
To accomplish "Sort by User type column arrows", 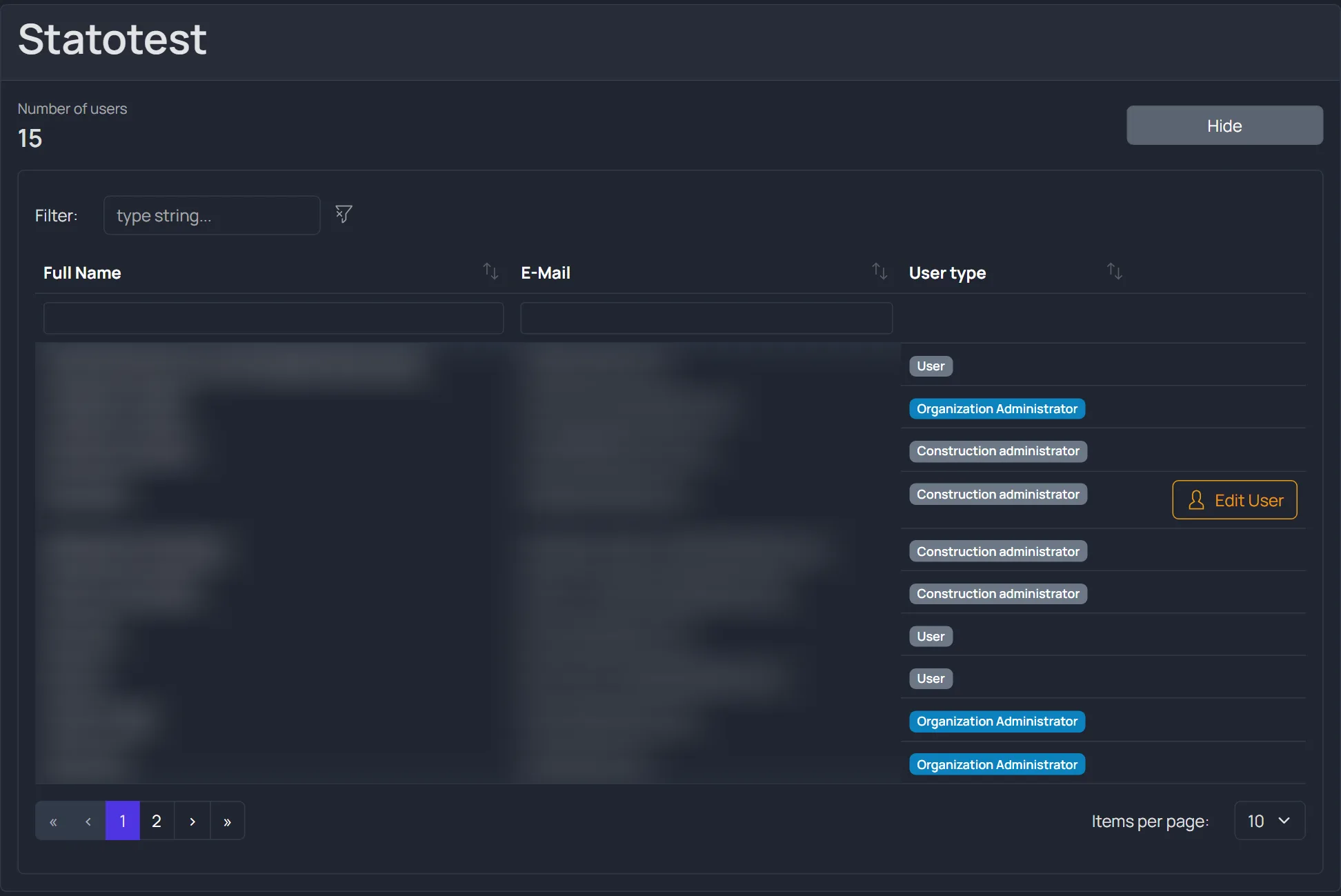I will click(1115, 271).
